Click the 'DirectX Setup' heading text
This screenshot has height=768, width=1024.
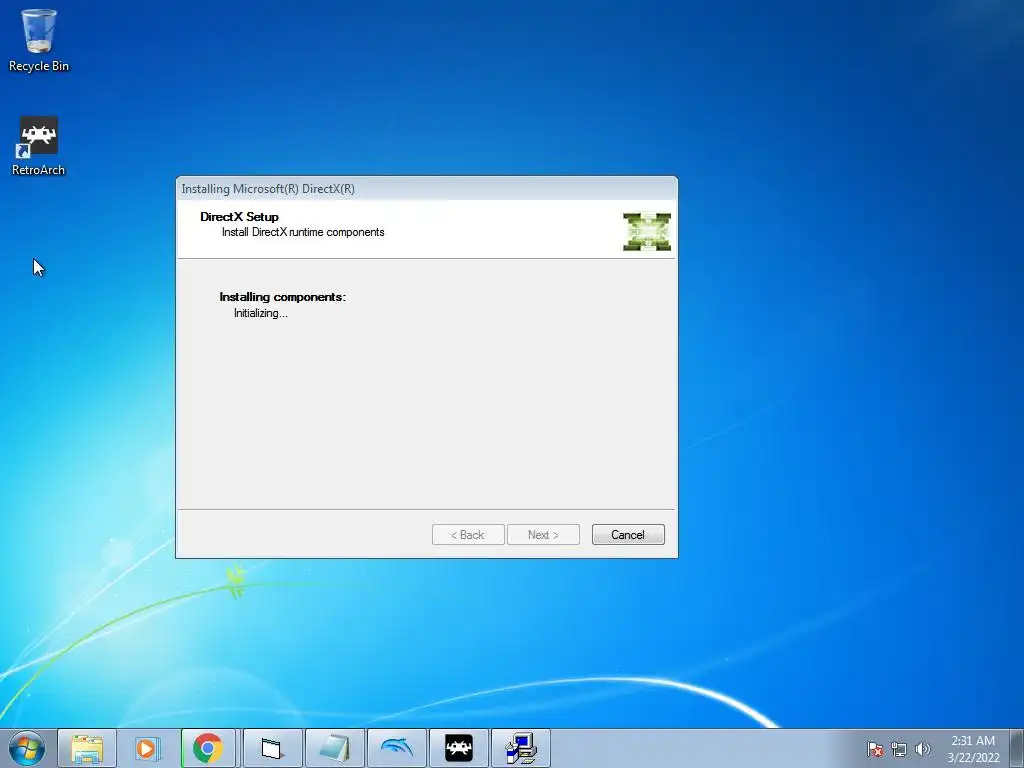click(239, 217)
